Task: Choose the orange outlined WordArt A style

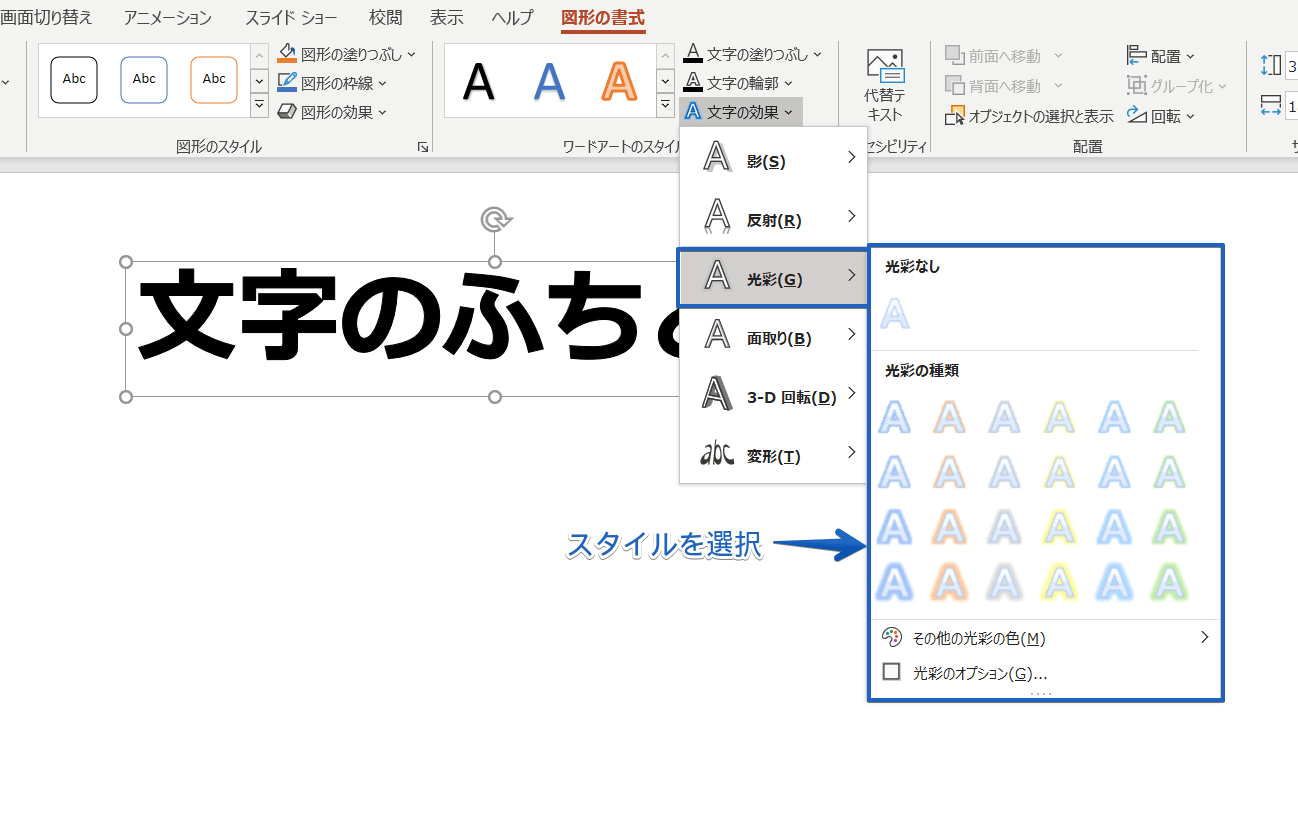Action: (619, 81)
